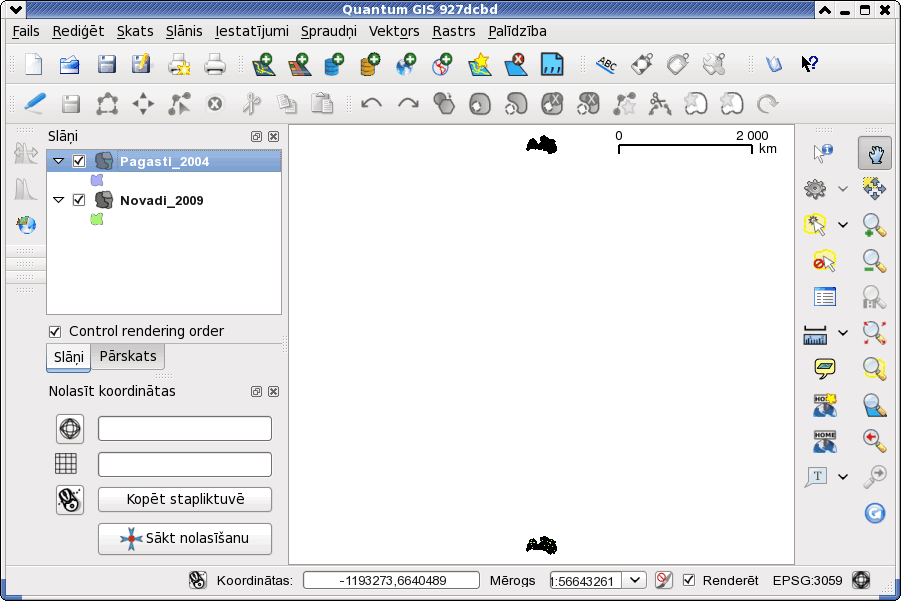Add a vector layer
The image size is (901, 601).
coord(264,64)
